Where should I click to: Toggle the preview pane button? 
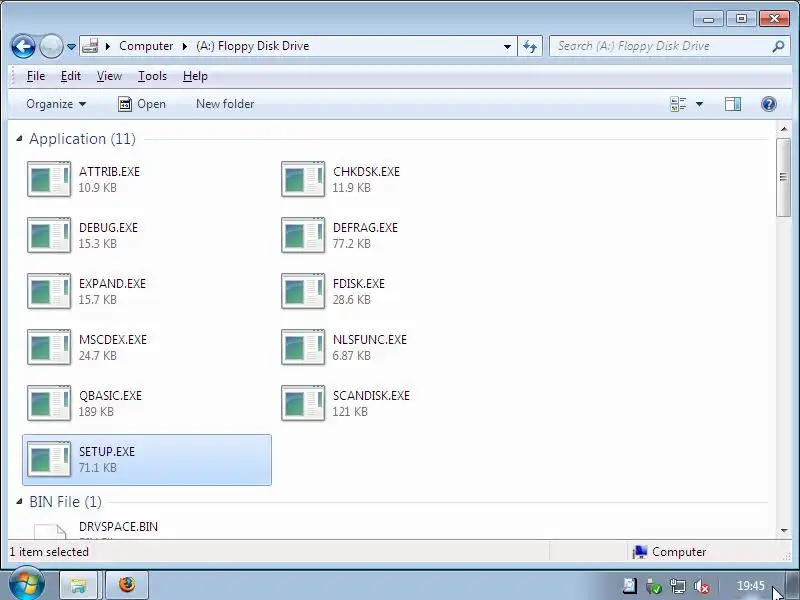733,104
